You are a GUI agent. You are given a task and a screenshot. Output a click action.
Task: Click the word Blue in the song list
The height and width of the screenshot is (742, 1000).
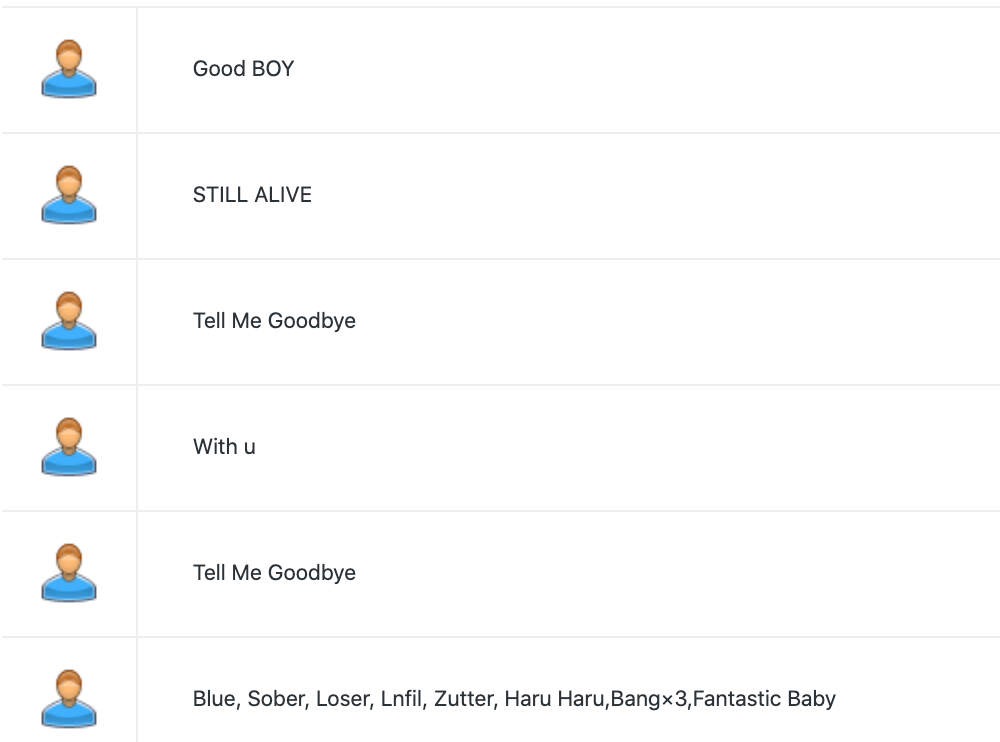(214, 699)
